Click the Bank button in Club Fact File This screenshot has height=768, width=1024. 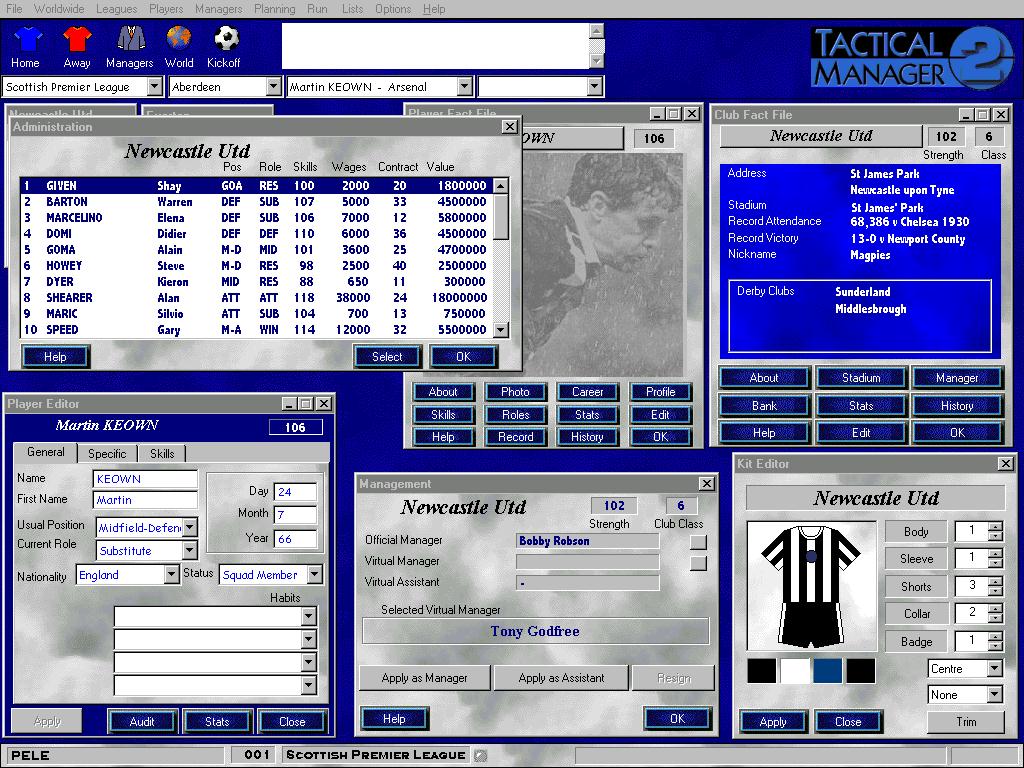pos(764,406)
